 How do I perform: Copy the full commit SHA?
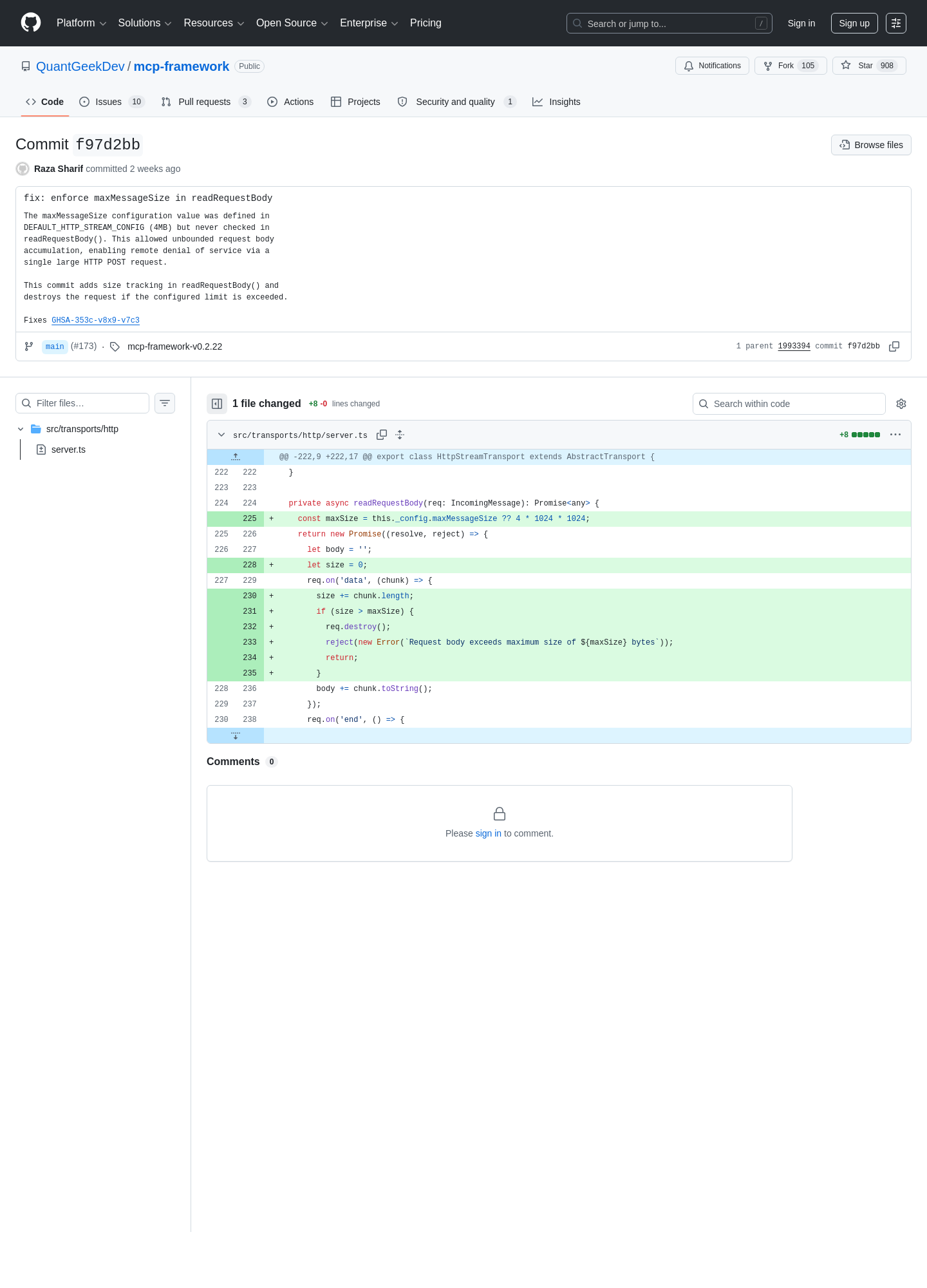[894, 346]
